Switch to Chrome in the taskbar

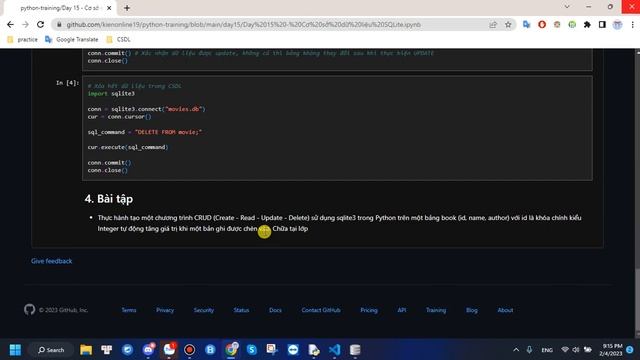(x=231, y=350)
